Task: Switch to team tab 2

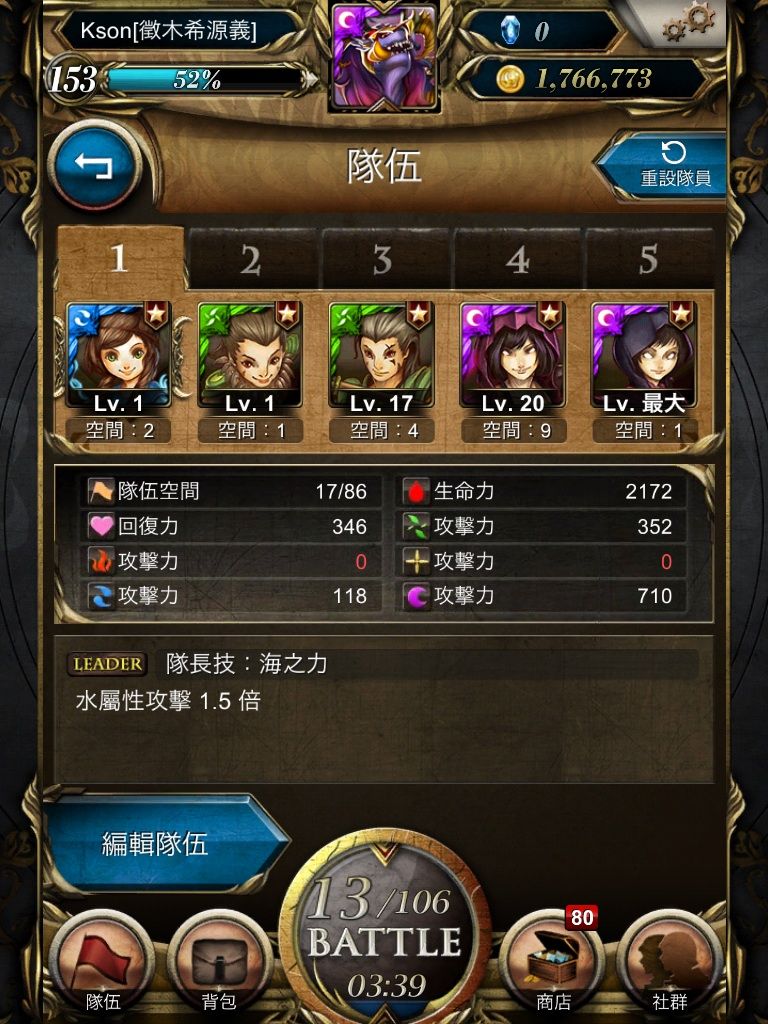Action: coord(251,260)
